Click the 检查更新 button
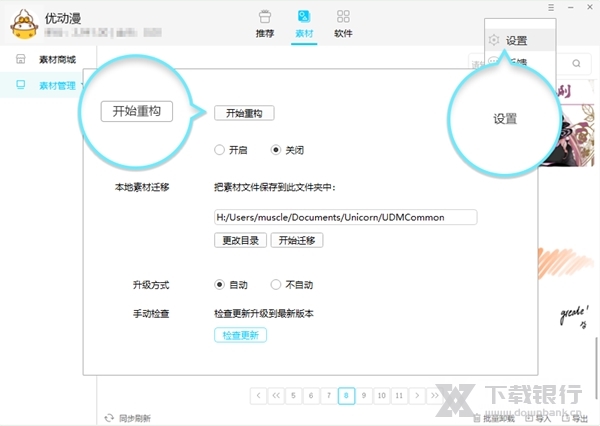 [x=240, y=335]
